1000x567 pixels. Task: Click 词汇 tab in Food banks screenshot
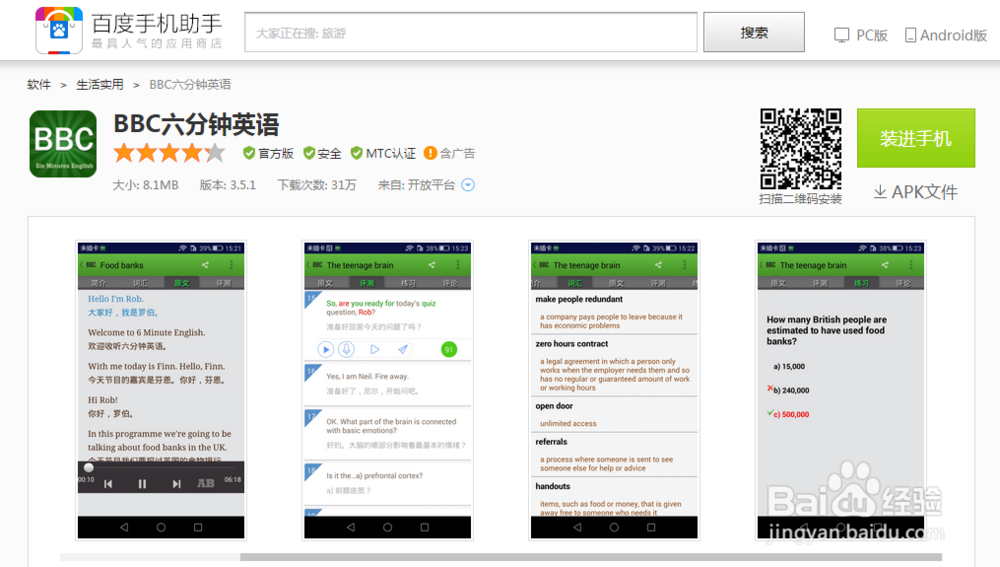pyautogui.click(x=140, y=283)
